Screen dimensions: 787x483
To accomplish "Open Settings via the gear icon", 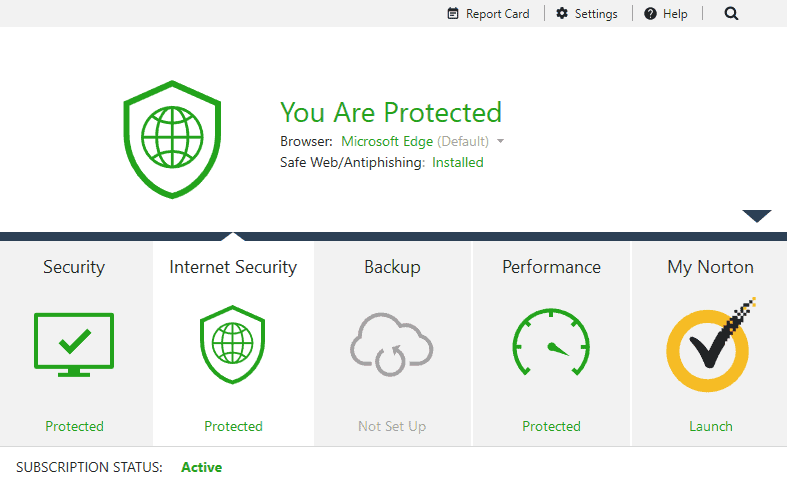I will click(x=562, y=14).
